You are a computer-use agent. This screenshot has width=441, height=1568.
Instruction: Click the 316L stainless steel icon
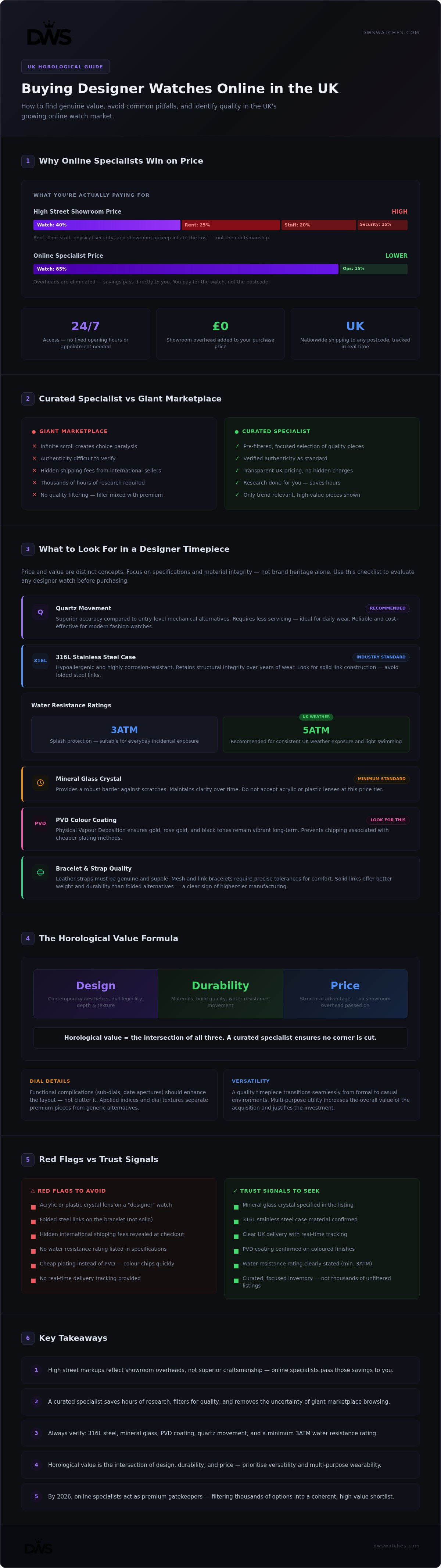[40, 660]
